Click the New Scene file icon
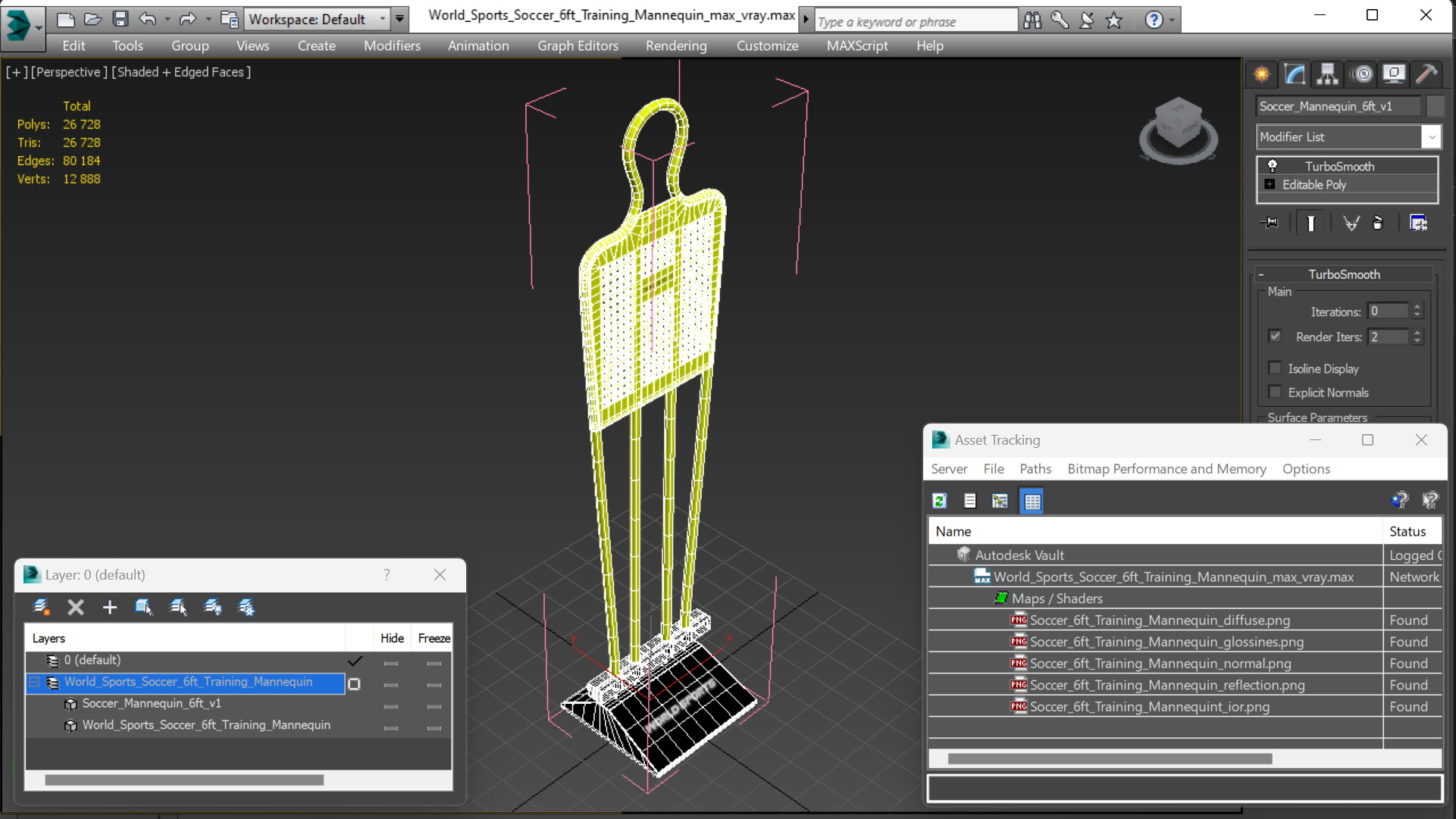 66,19
